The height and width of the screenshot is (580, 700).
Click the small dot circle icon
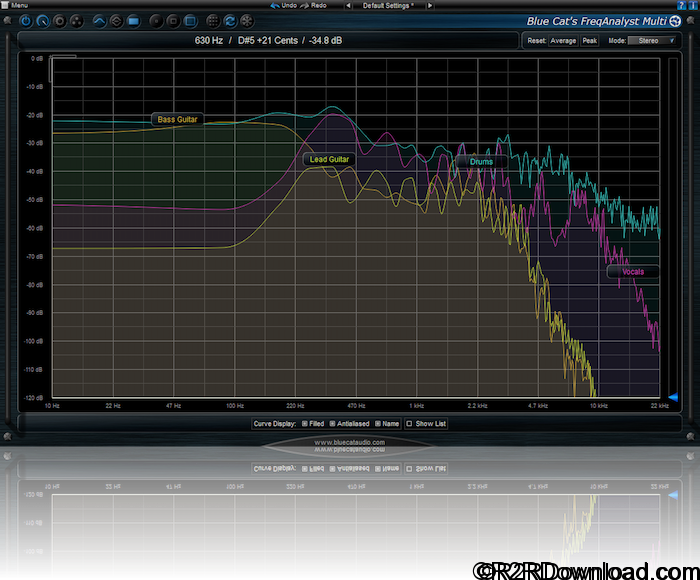(156, 21)
